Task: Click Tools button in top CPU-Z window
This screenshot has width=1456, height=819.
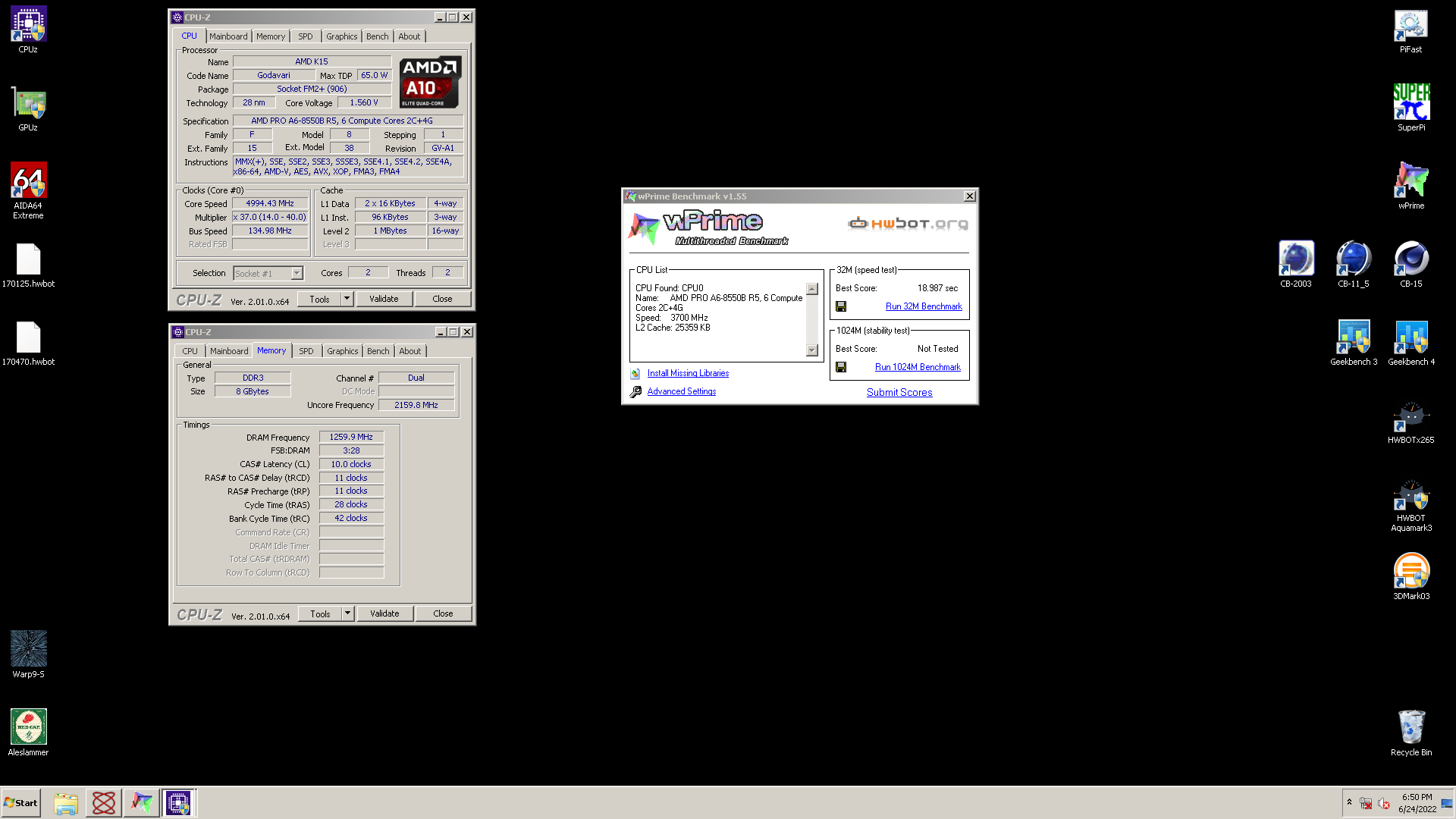Action: [320, 299]
